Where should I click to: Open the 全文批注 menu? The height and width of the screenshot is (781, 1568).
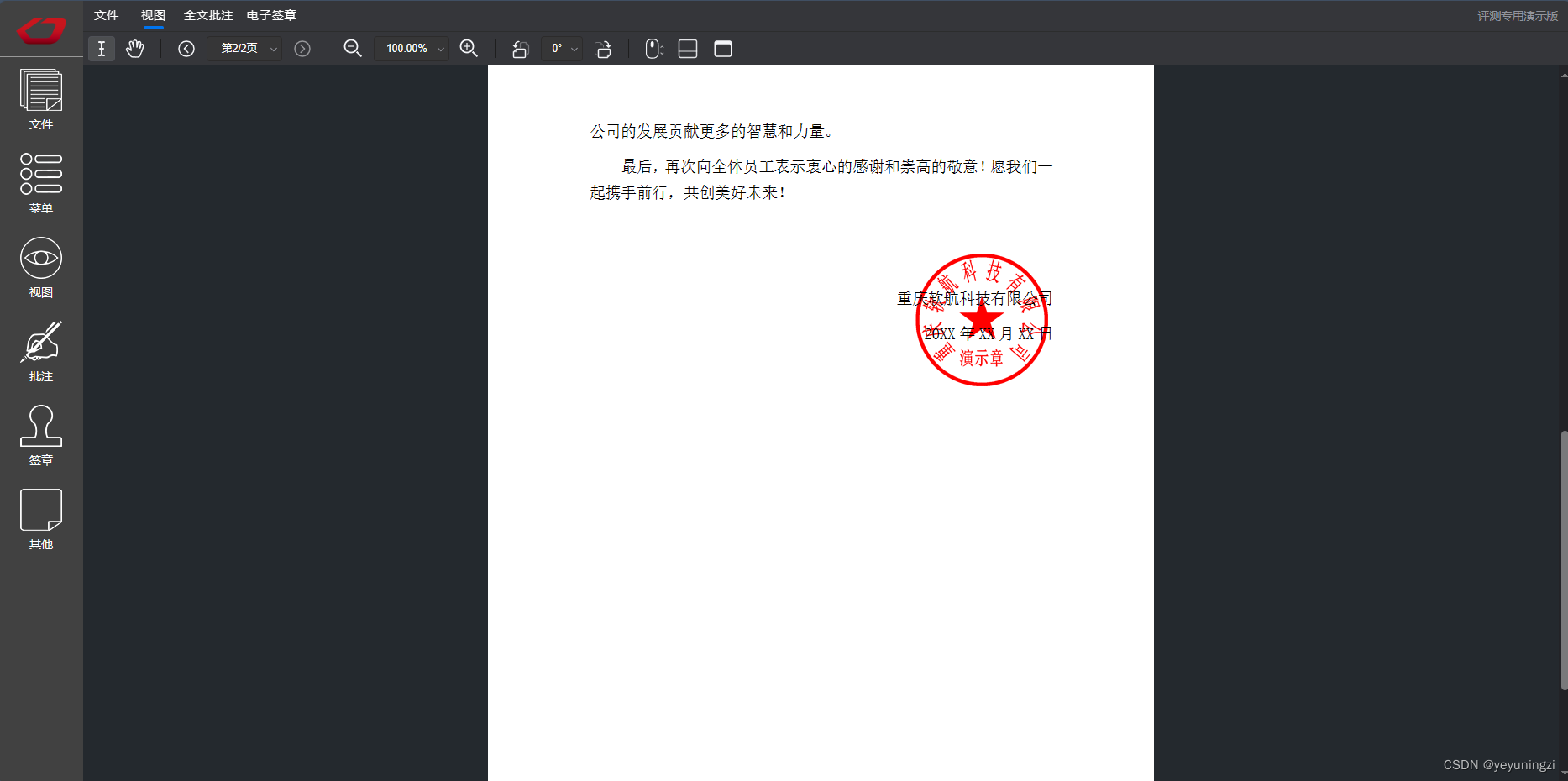(208, 15)
